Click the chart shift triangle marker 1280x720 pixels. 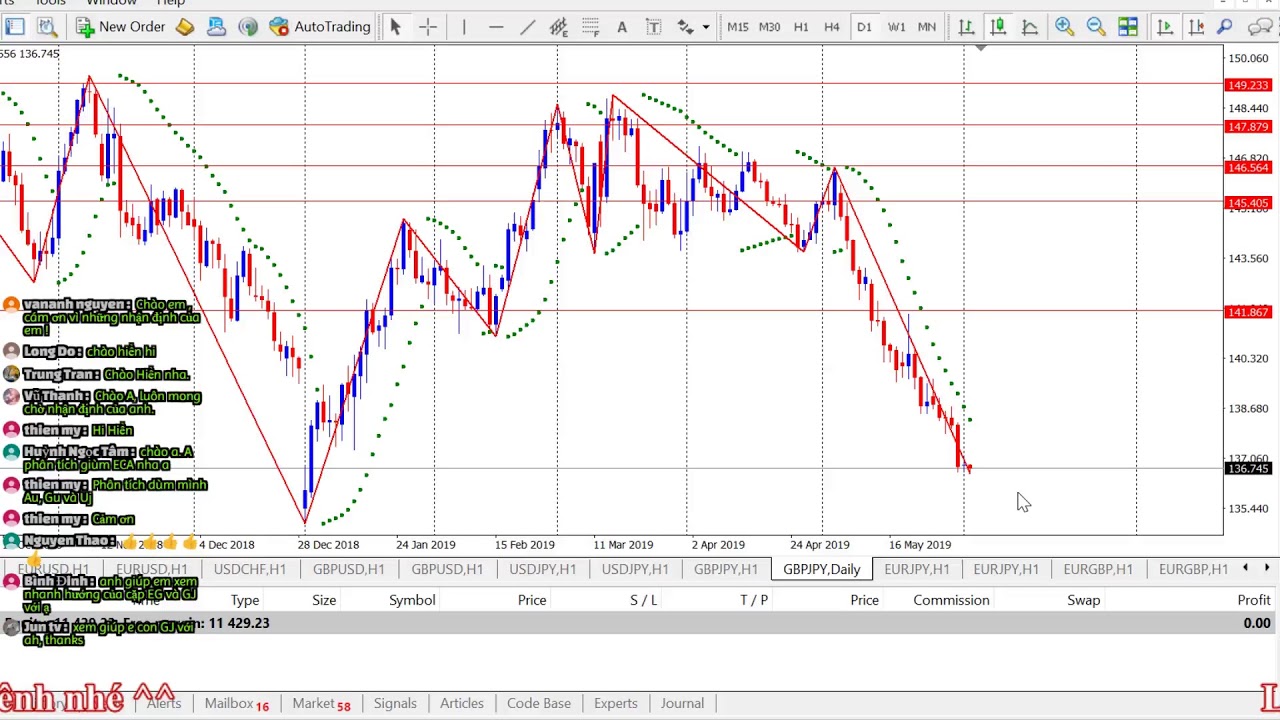tap(980, 48)
